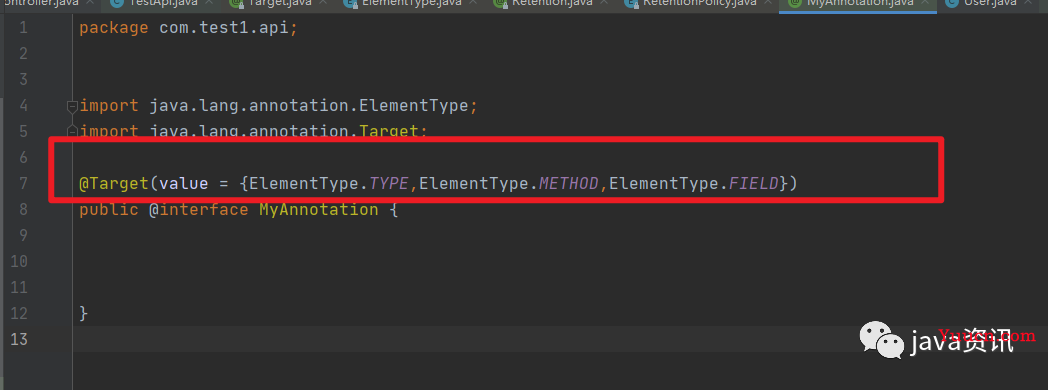This screenshot has width=1048, height=390.
Task: Collapse the imports fold marker on line 4
Action: 72,106
